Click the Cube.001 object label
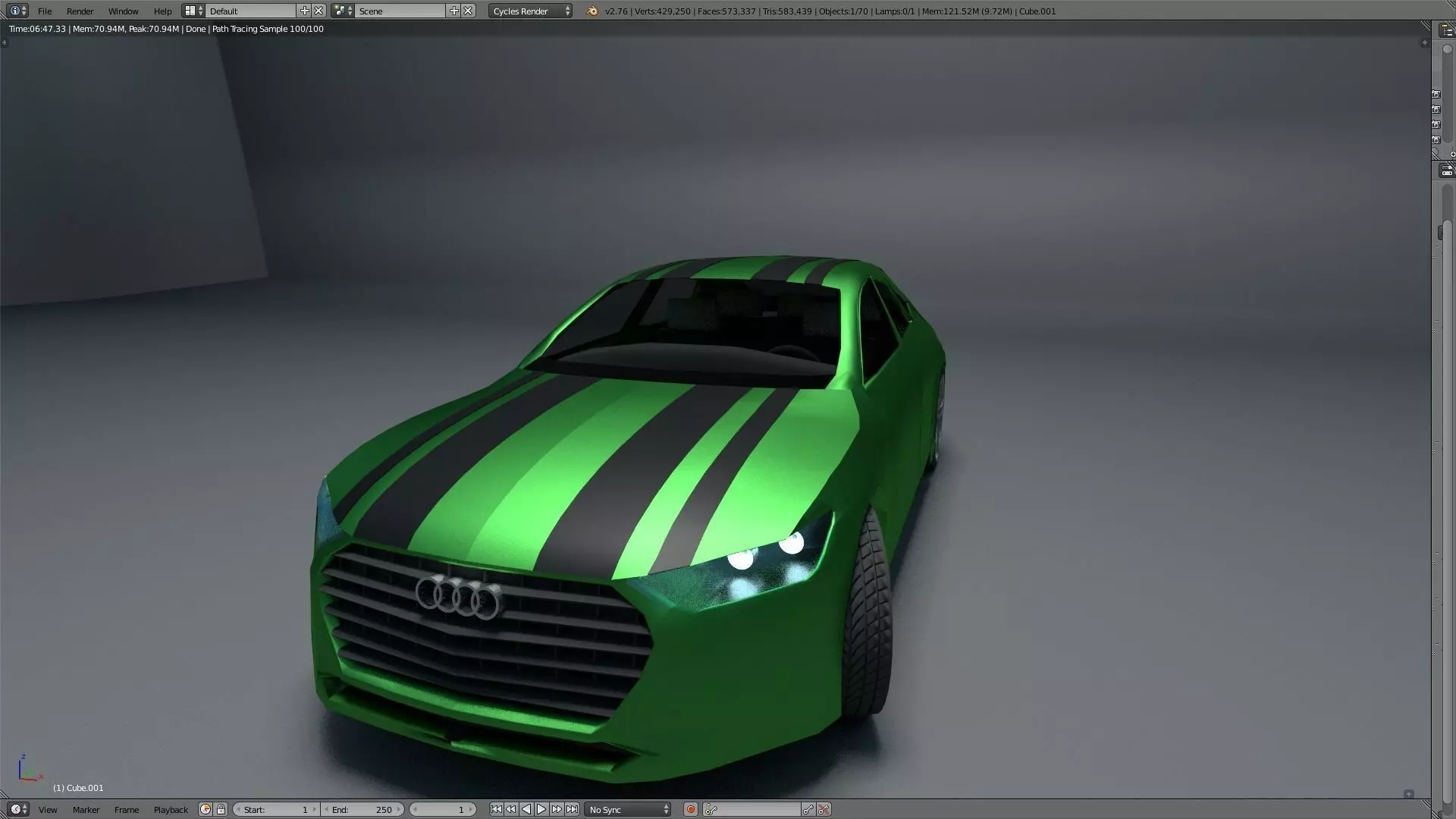This screenshot has width=1456, height=819. tap(78, 788)
